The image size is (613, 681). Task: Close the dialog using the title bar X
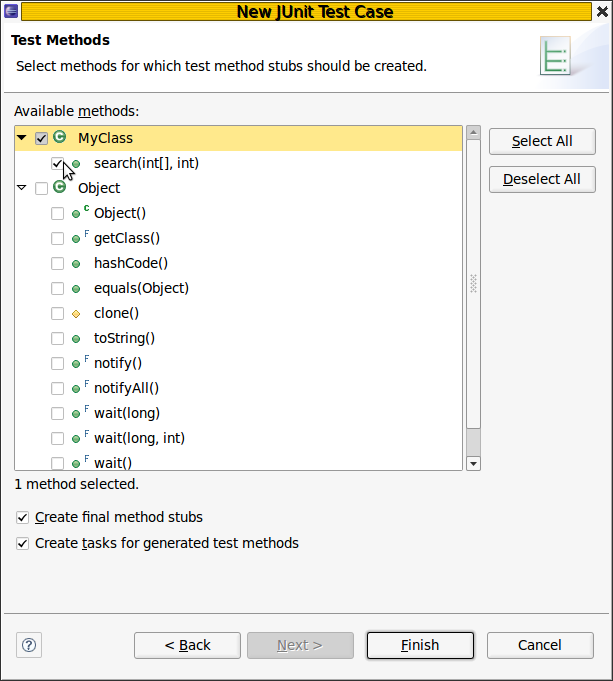coord(602,11)
